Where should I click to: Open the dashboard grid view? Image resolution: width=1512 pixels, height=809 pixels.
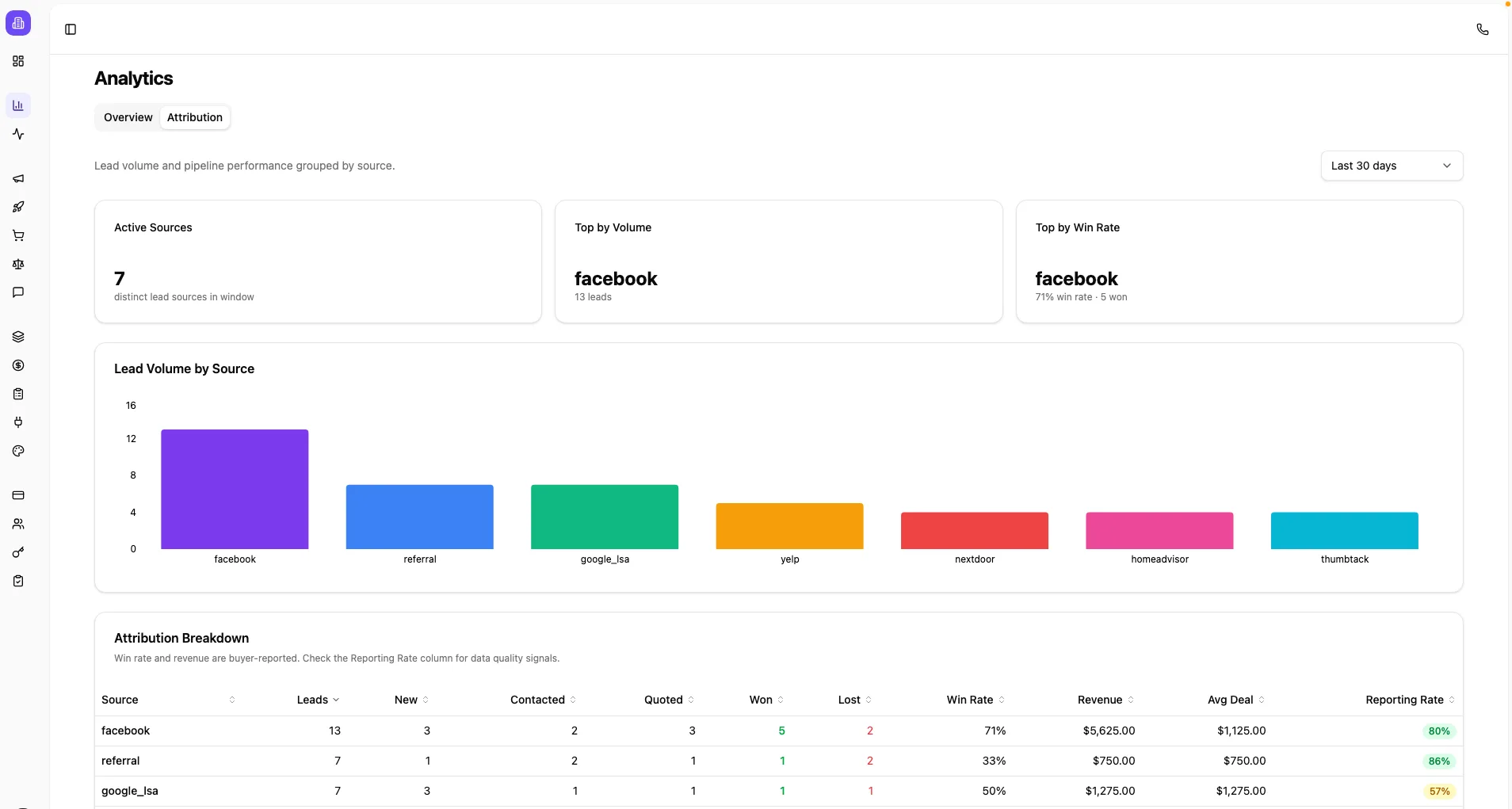pyautogui.click(x=17, y=61)
